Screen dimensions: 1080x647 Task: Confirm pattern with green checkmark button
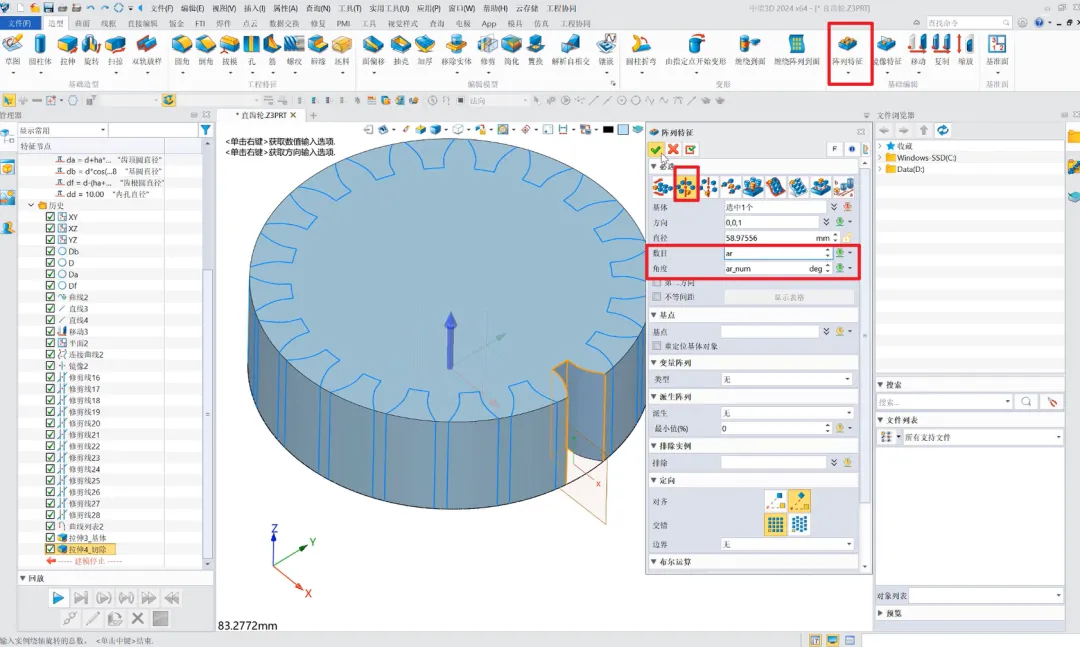click(656, 149)
